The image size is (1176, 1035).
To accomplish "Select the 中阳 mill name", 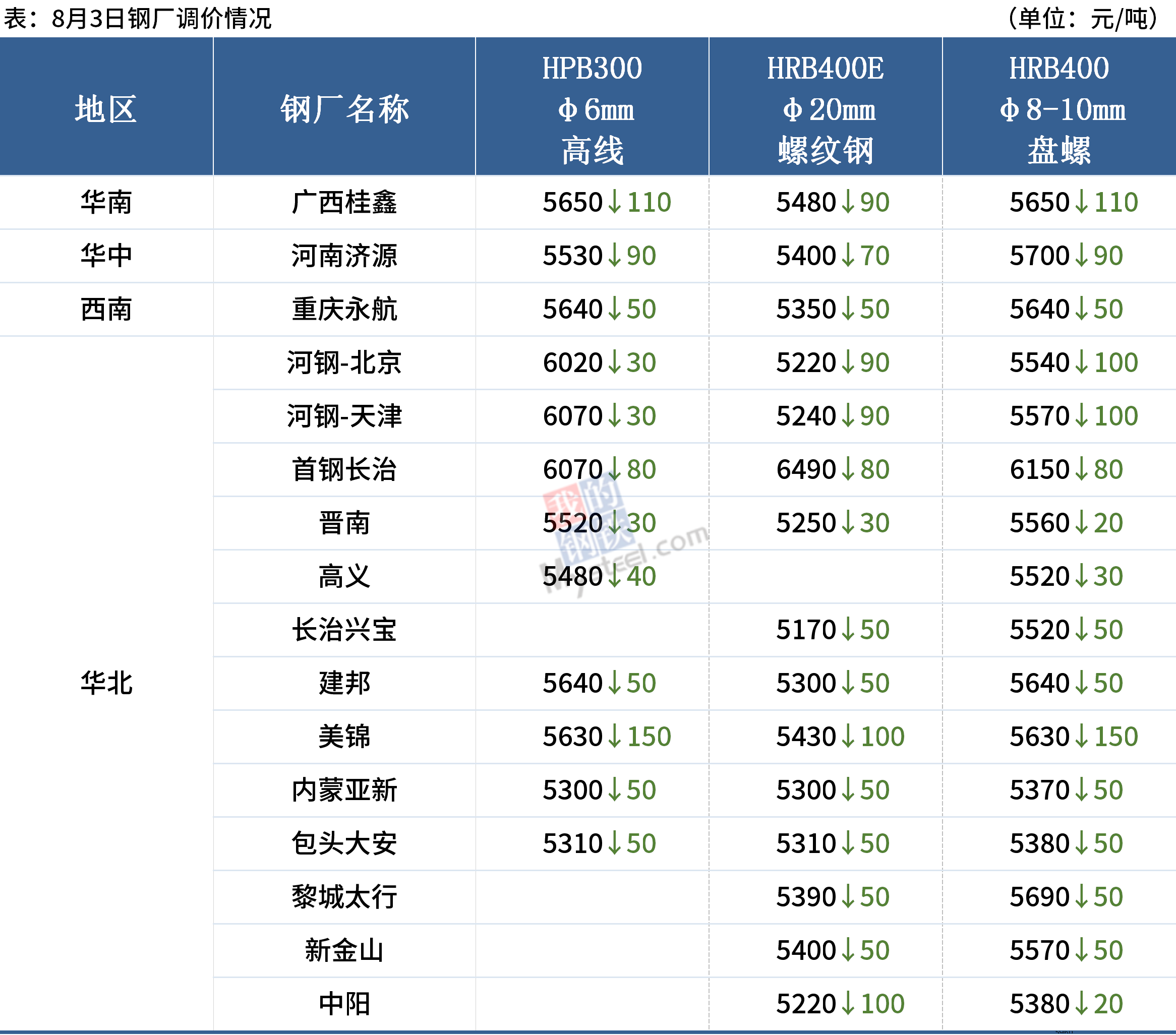I will coord(344,1004).
